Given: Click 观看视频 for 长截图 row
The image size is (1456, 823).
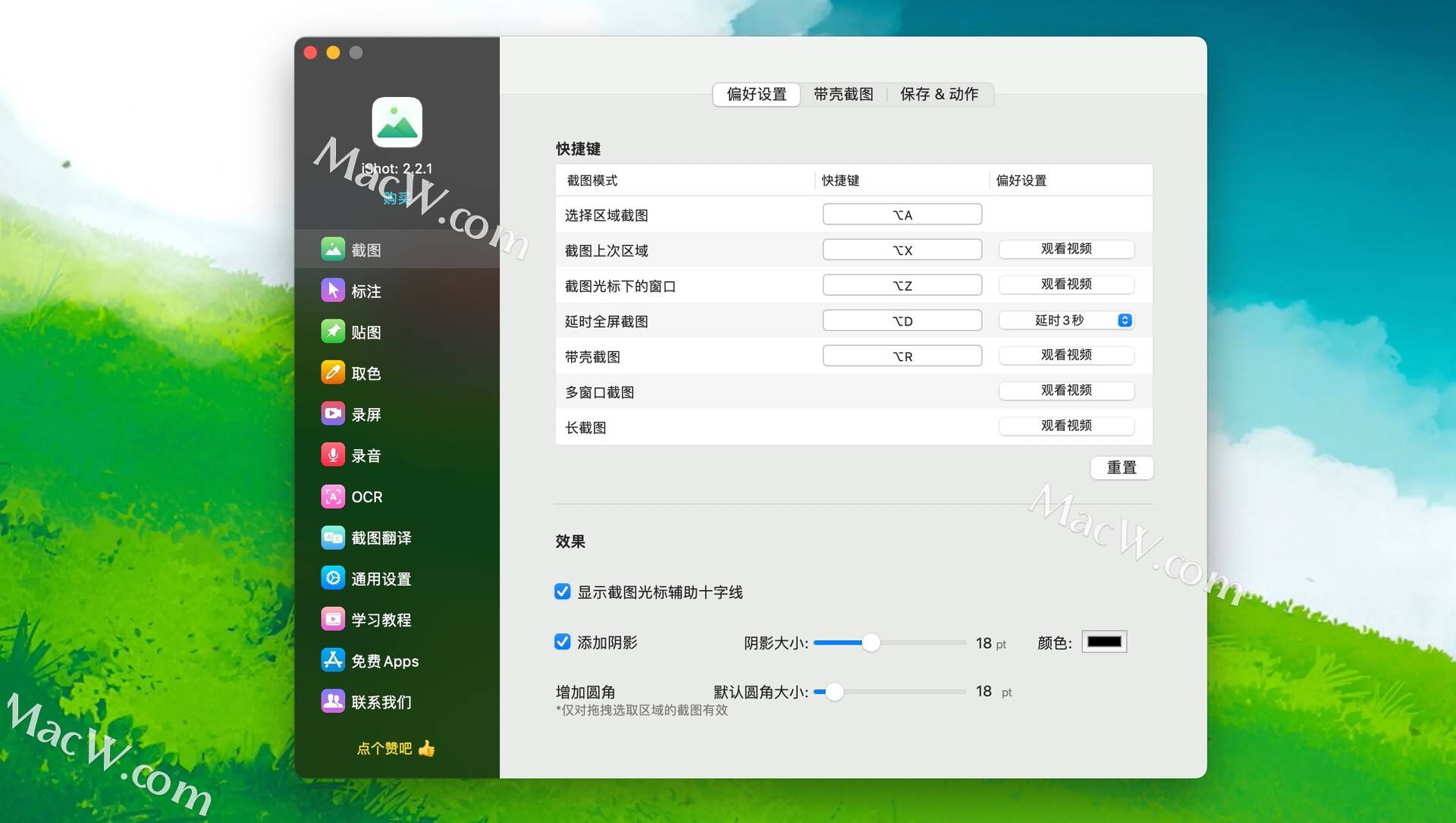Looking at the screenshot, I should pos(1066,426).
